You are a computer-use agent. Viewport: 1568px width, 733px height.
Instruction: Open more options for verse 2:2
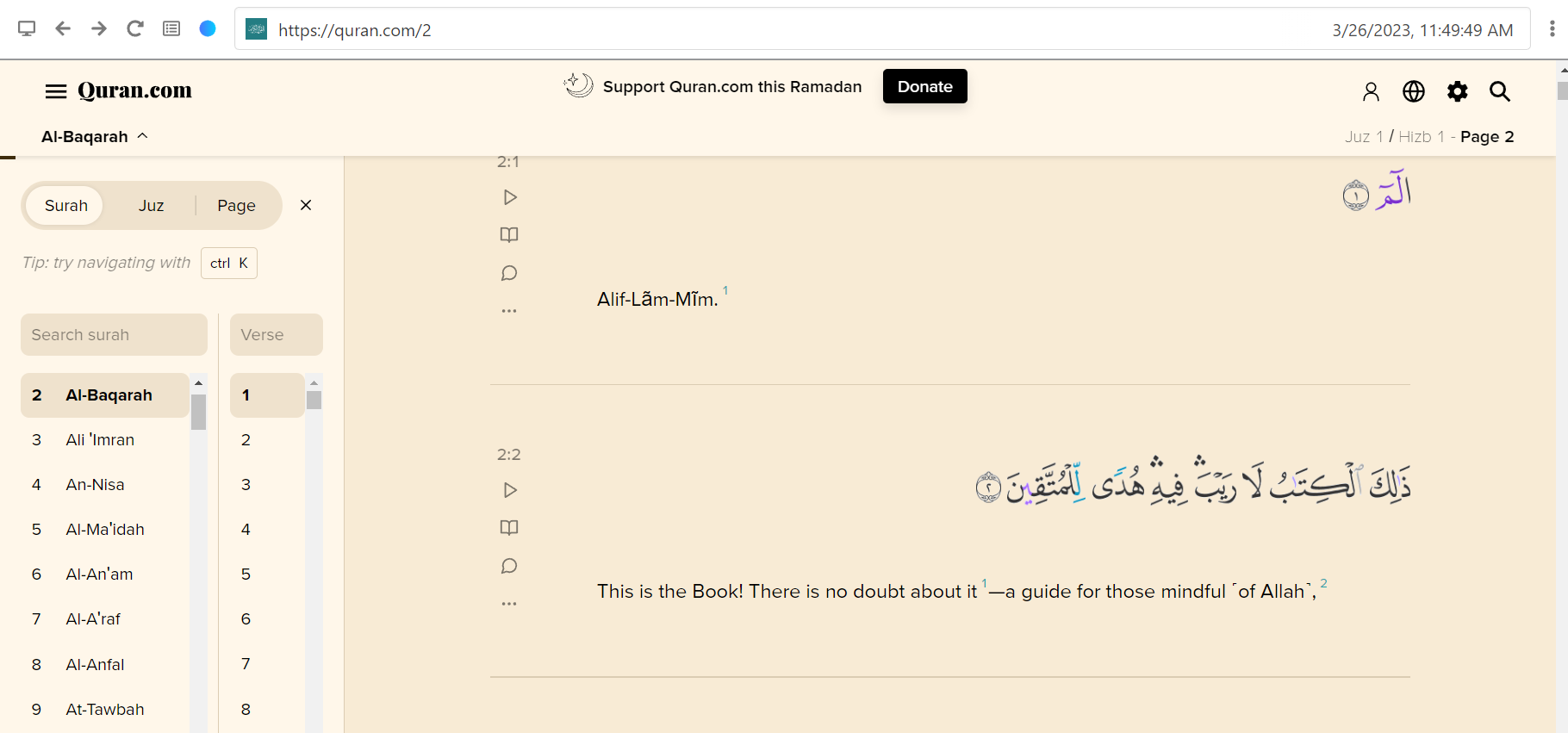tap(509, 604)
